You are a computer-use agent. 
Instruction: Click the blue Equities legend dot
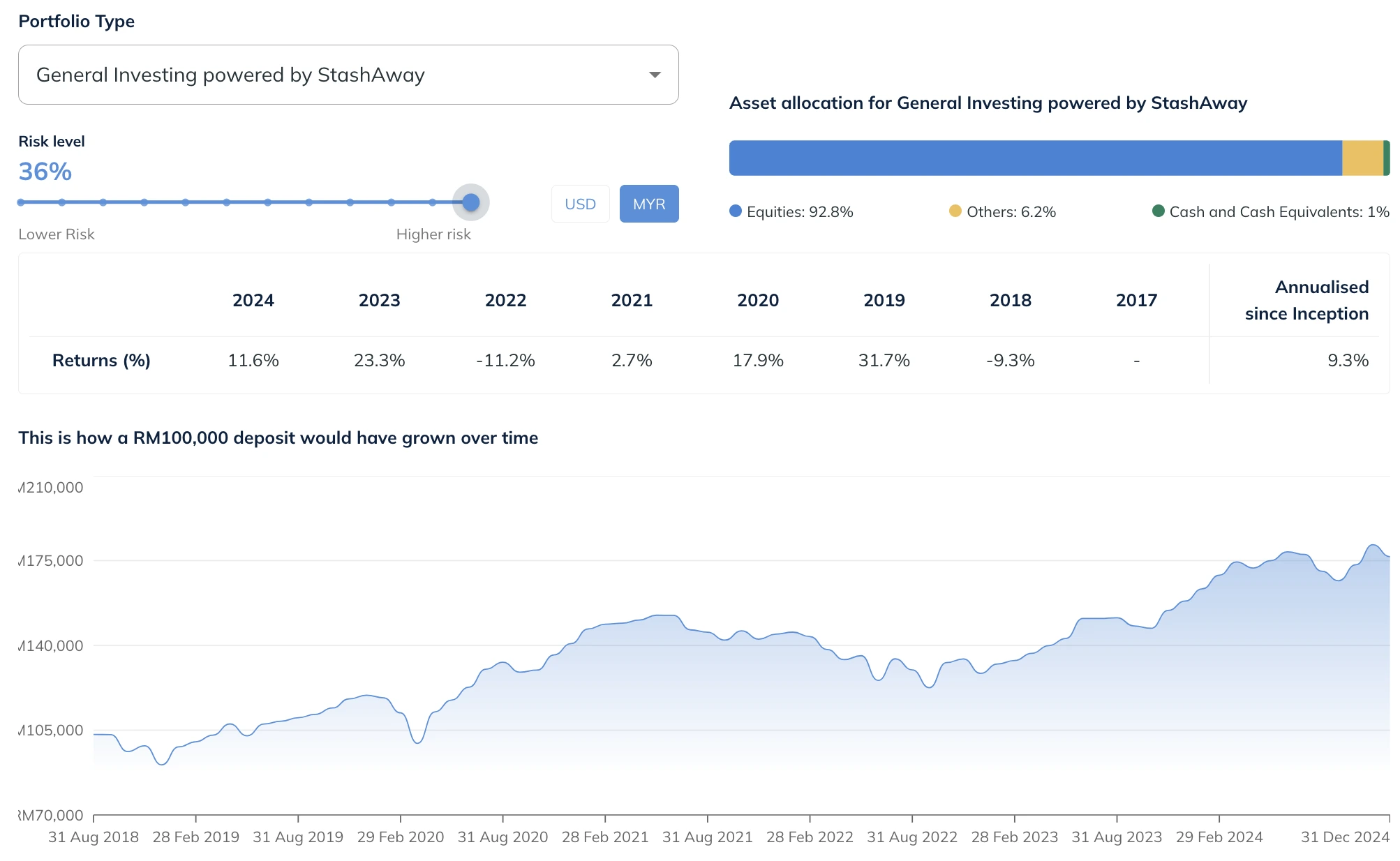736,211
